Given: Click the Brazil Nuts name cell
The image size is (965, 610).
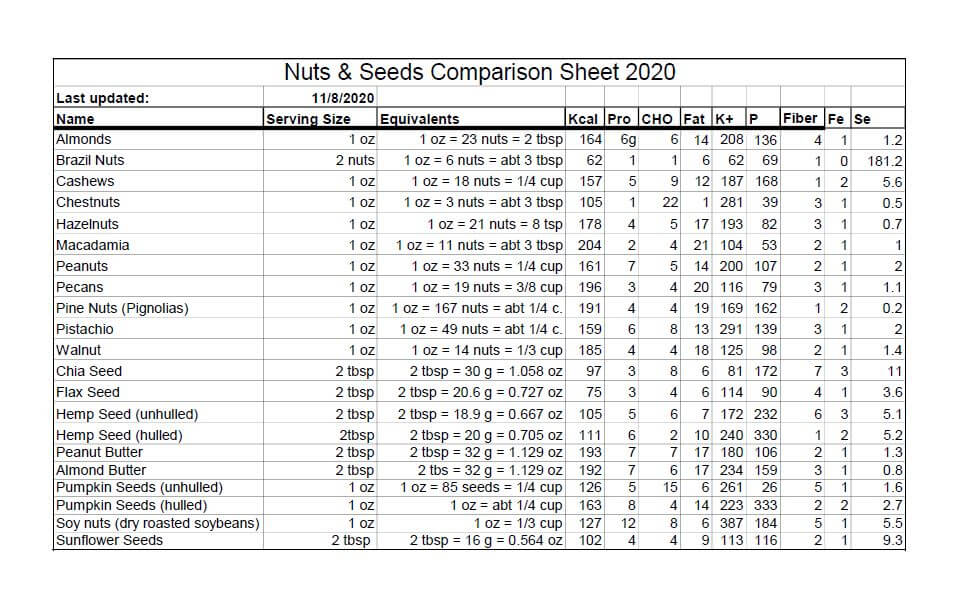Looking at the screenshot, I should (x=90, y=161).
